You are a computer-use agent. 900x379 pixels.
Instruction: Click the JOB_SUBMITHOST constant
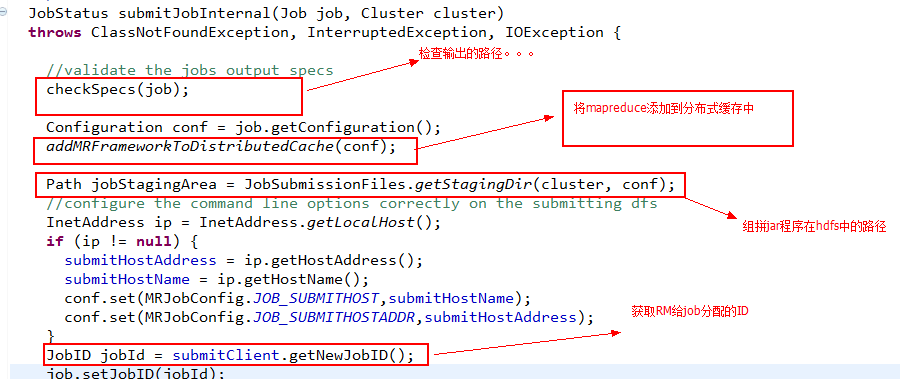316,298
